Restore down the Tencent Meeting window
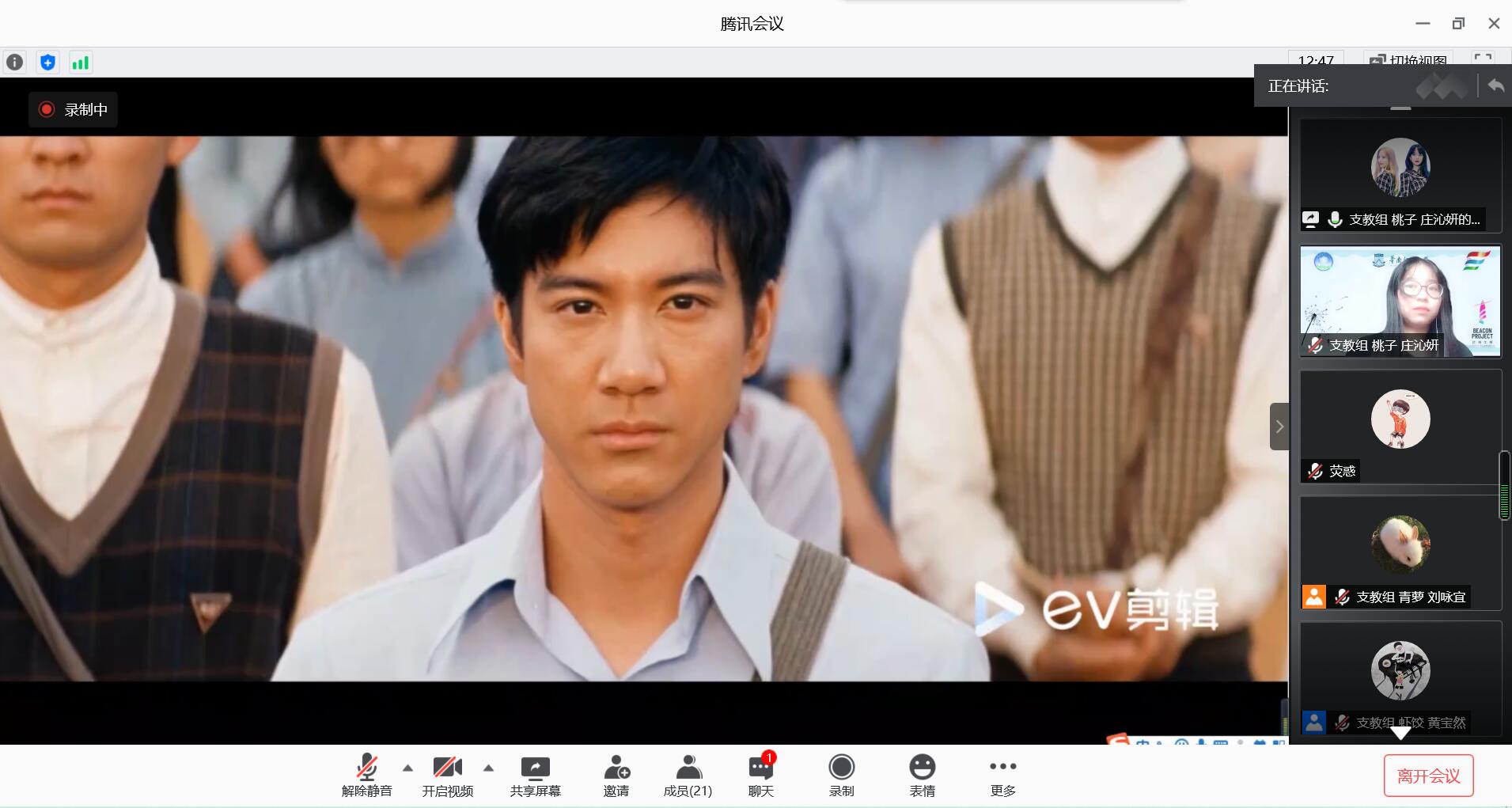Image resolution: width=1512 pixels, height=808 pixels. pos(1458,24)
